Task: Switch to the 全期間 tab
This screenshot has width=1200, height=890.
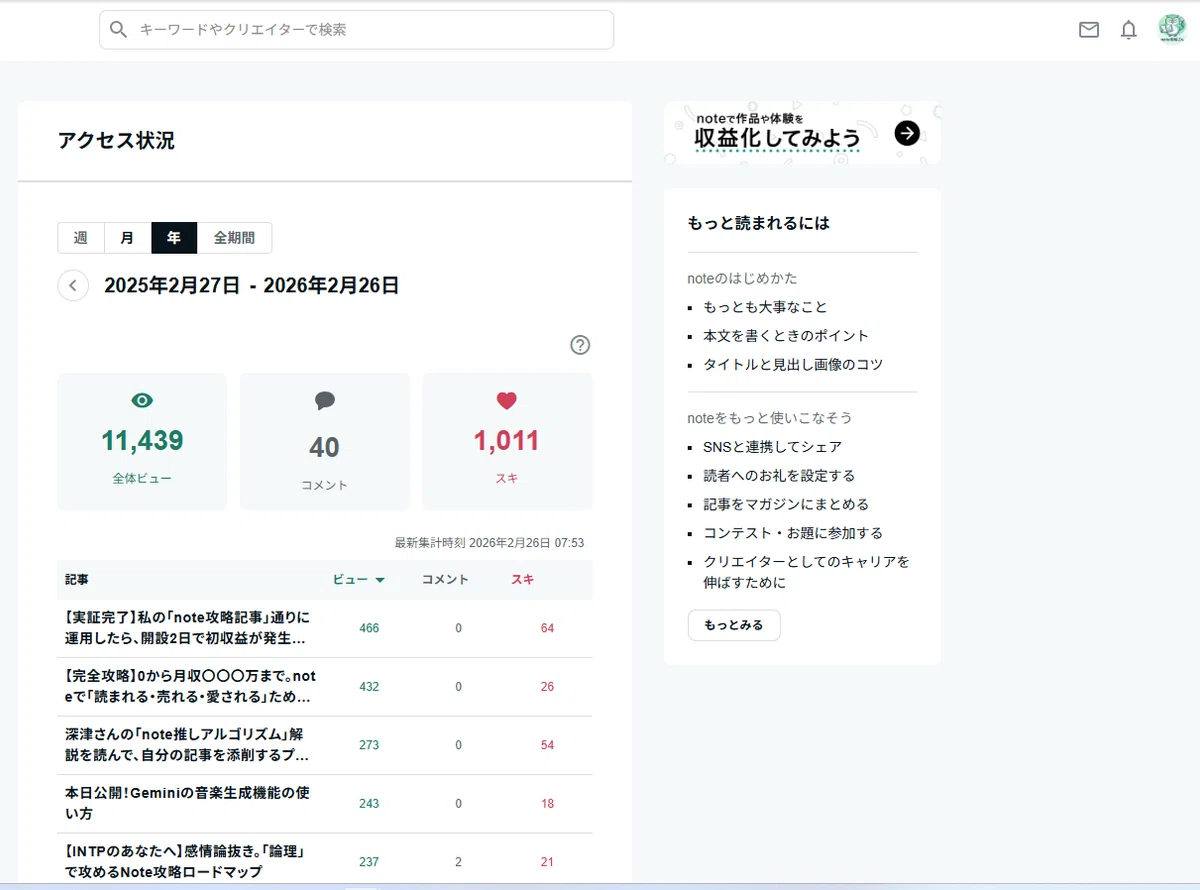Action: coord(234,238)
